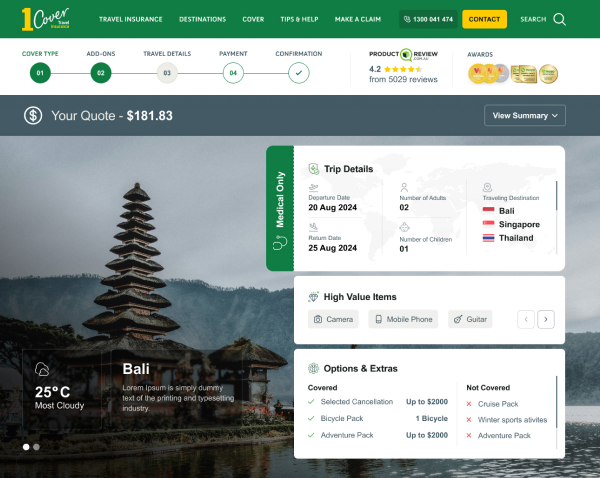Click the Camera item chip
The height and width of the screenshot is (478, 600).
tap(333, 319)
